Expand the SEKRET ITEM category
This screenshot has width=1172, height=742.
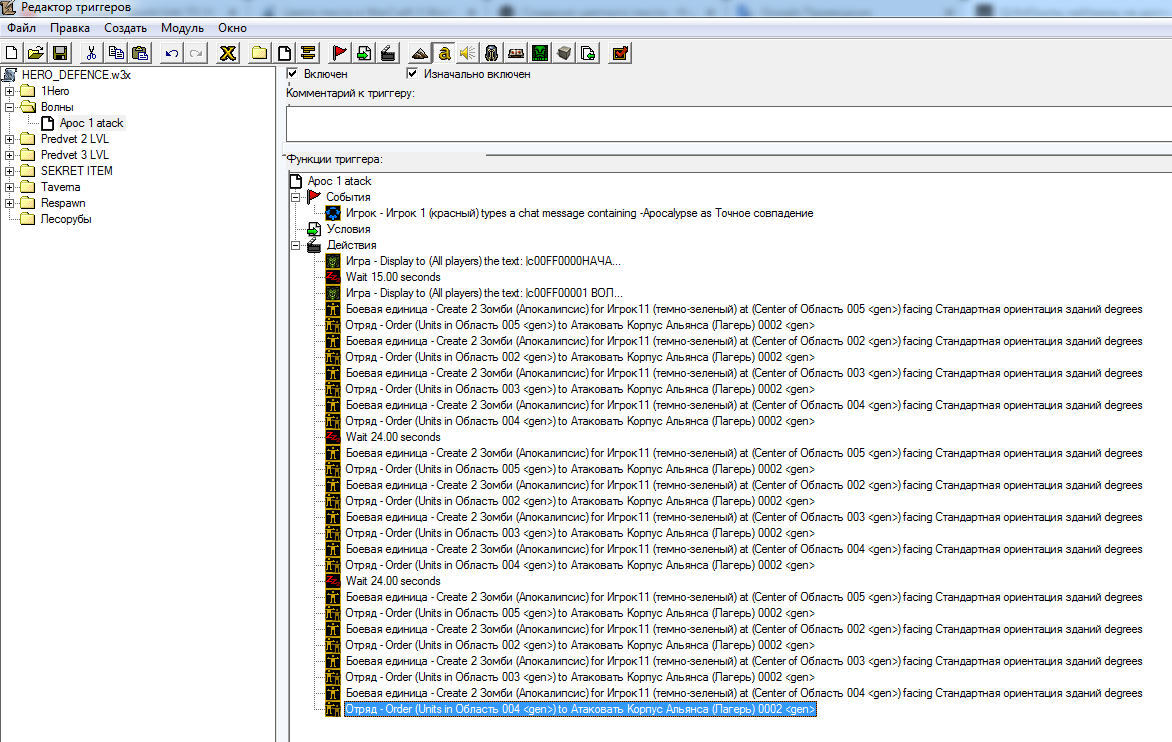10,171
